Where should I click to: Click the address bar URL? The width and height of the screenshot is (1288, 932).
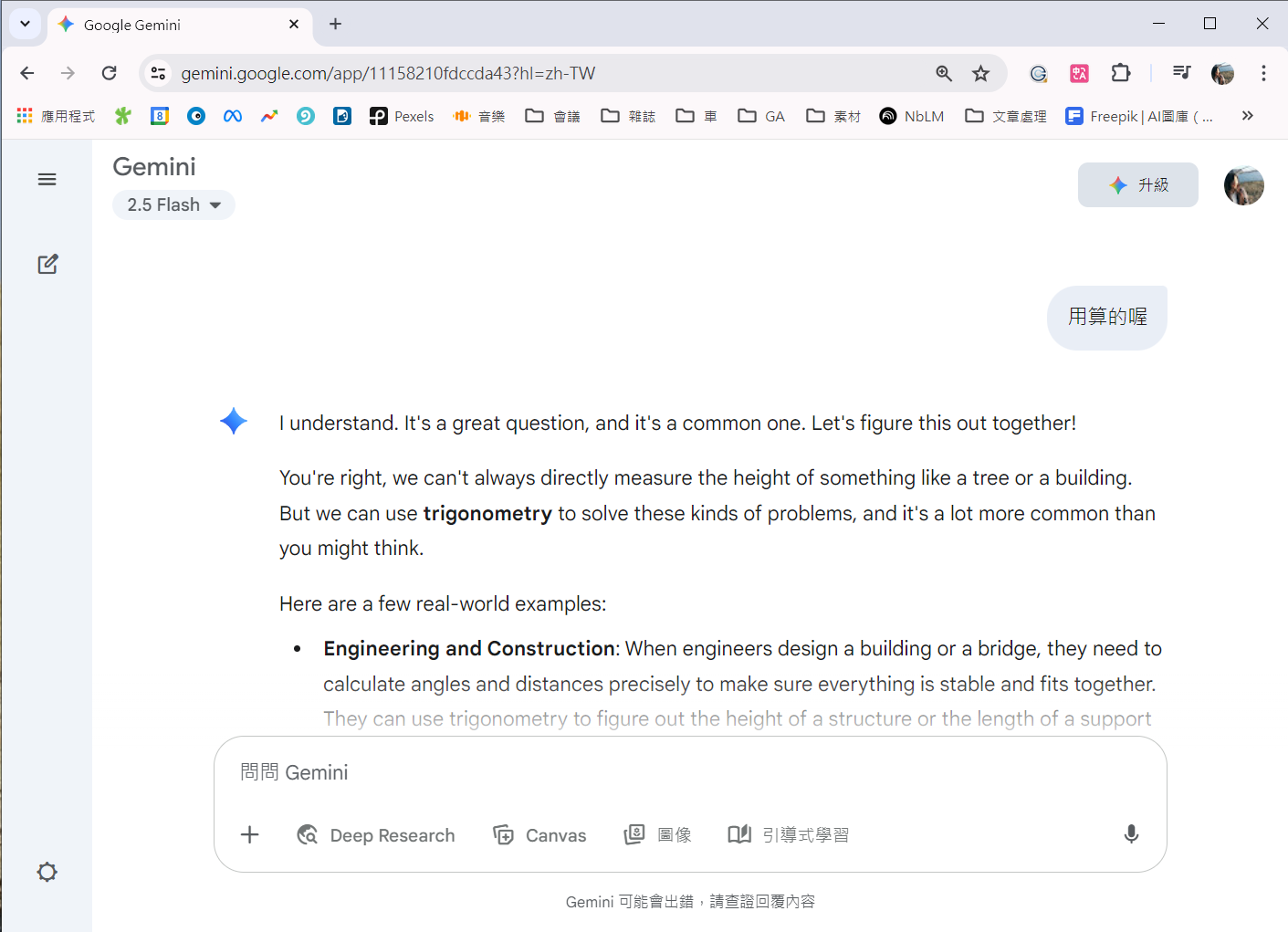388,74
